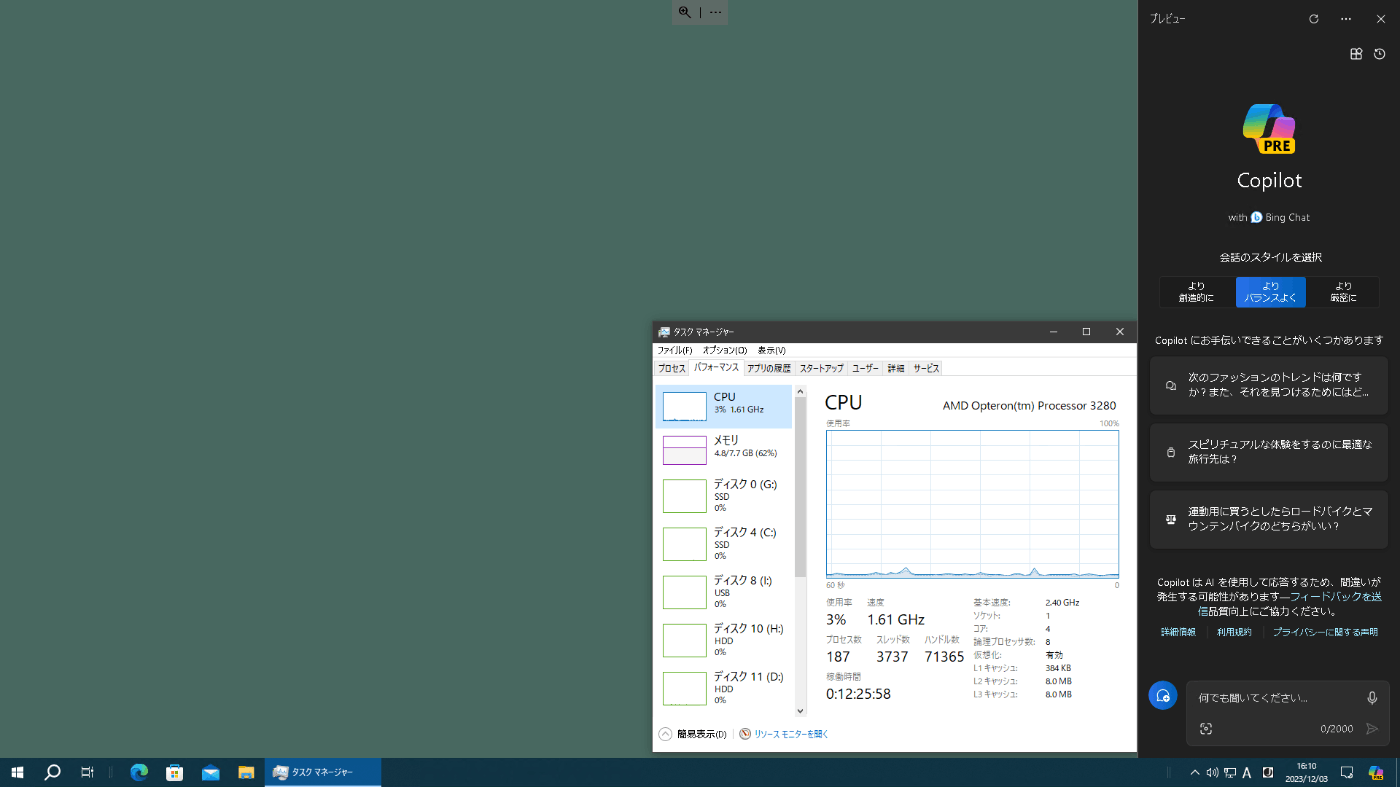This screenshot has height=787, width=1400.
Task: Open the three-dot menu in Copilot header
Action: (1346, 19)
